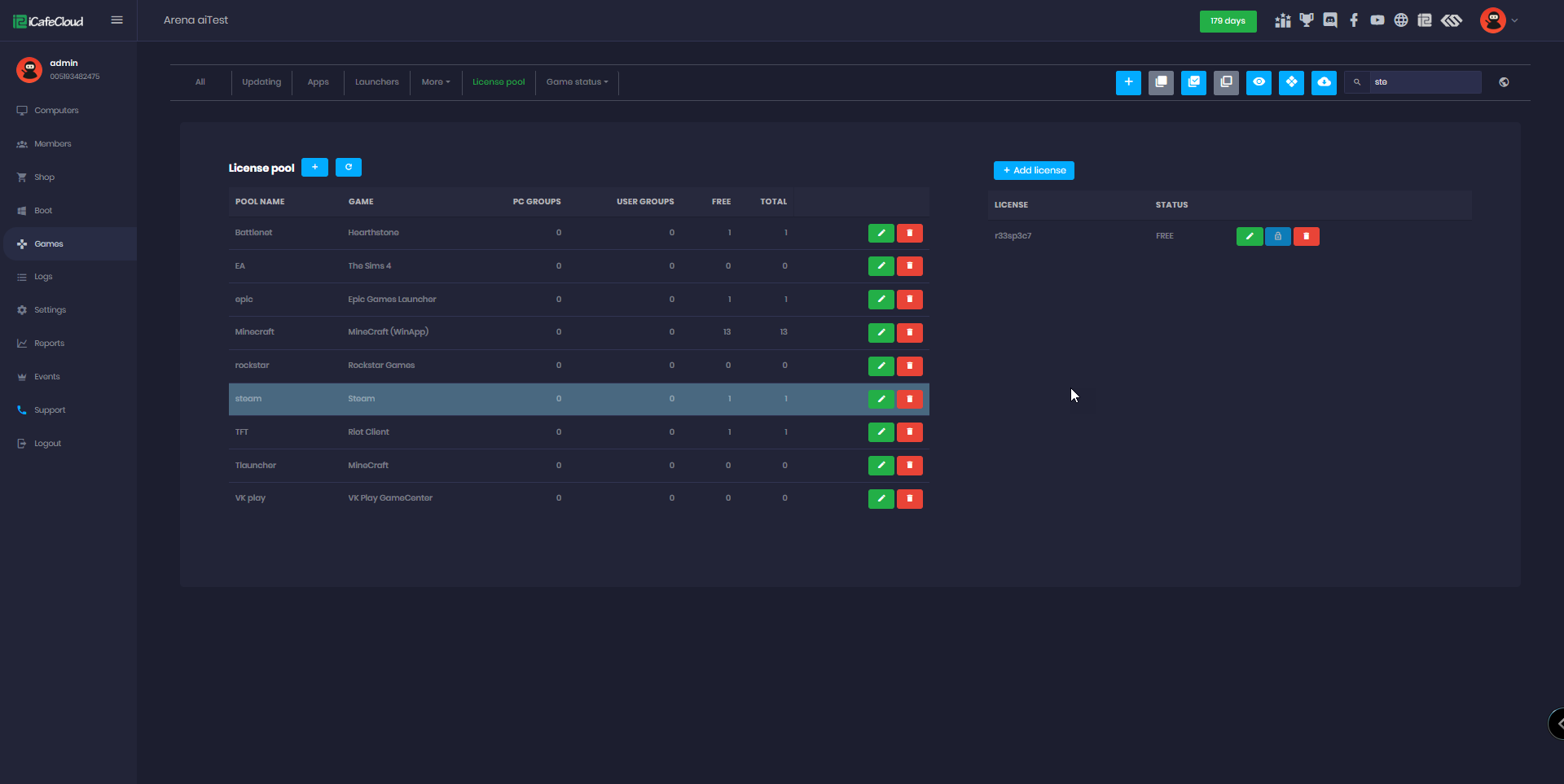Click the trophy icon in the top bar
The image size is (1564, 784).
[1307, 20]
